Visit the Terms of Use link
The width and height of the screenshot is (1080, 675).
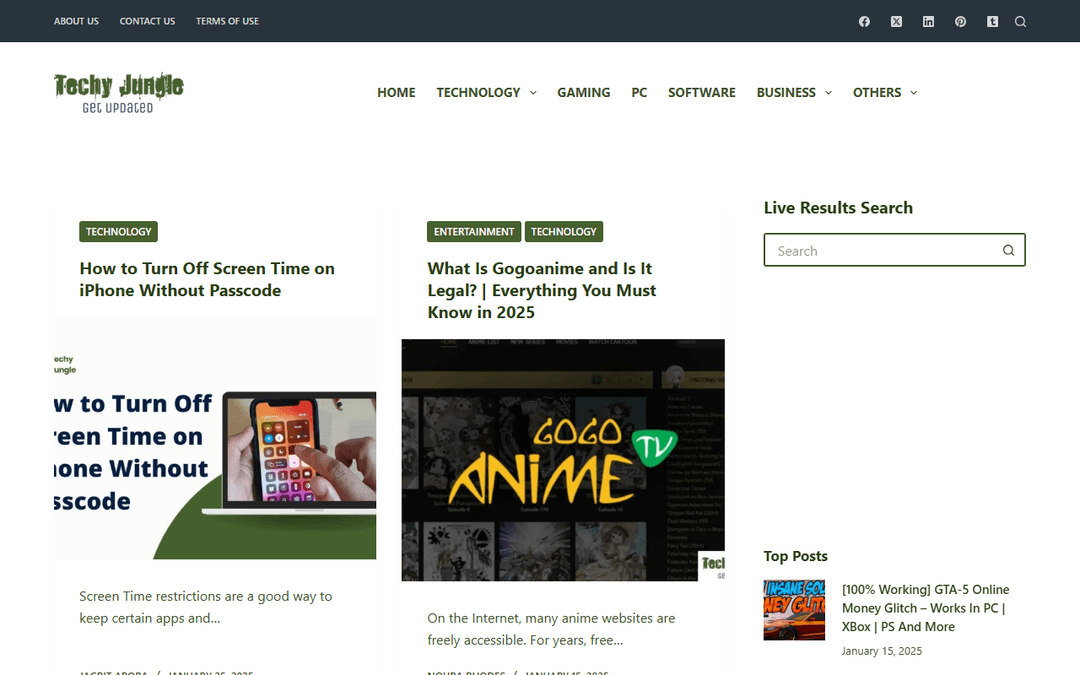pos(227,21)
